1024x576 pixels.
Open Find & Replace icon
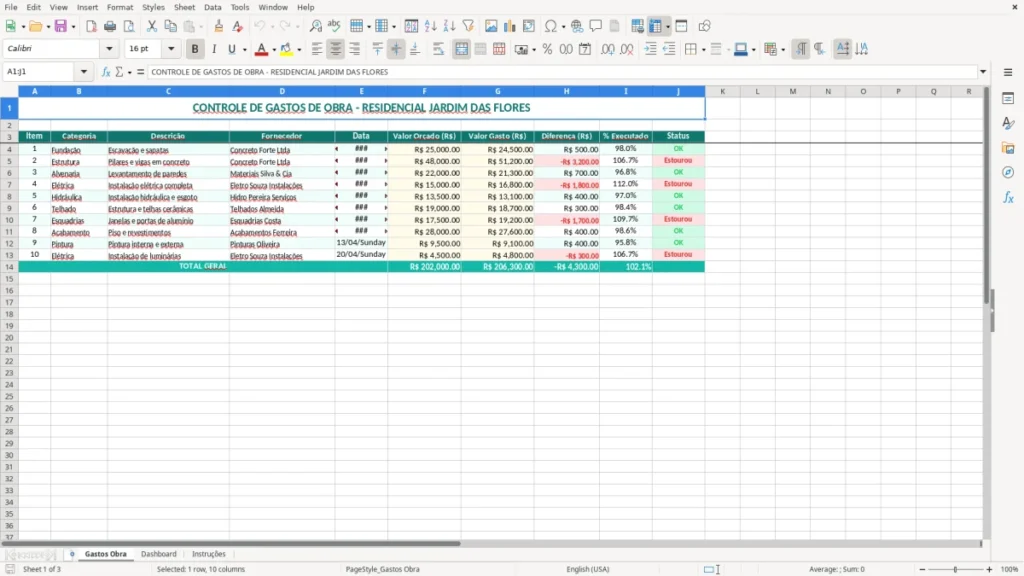(x=315, y=26)
